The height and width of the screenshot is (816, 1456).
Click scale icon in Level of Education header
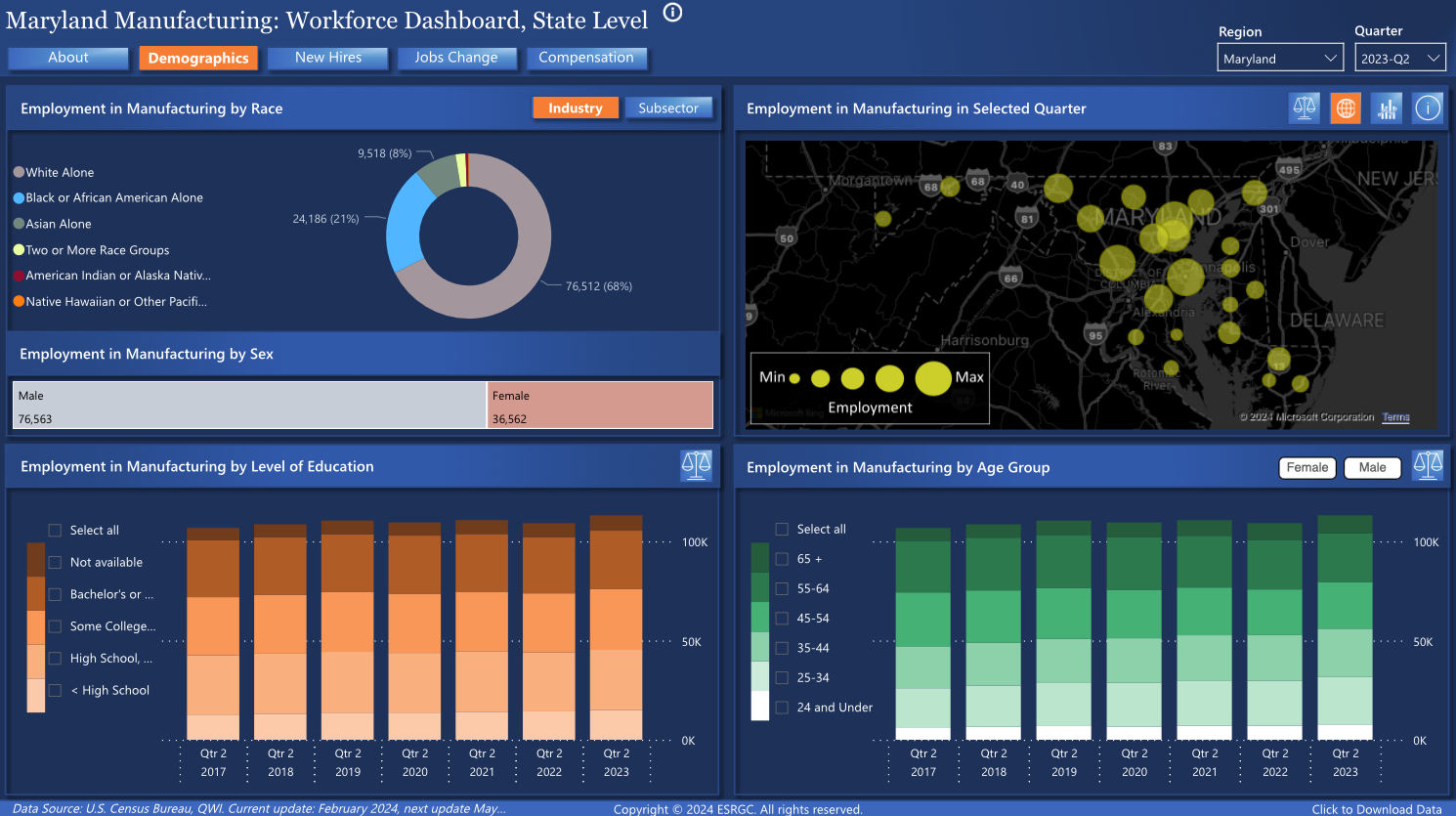696,466
